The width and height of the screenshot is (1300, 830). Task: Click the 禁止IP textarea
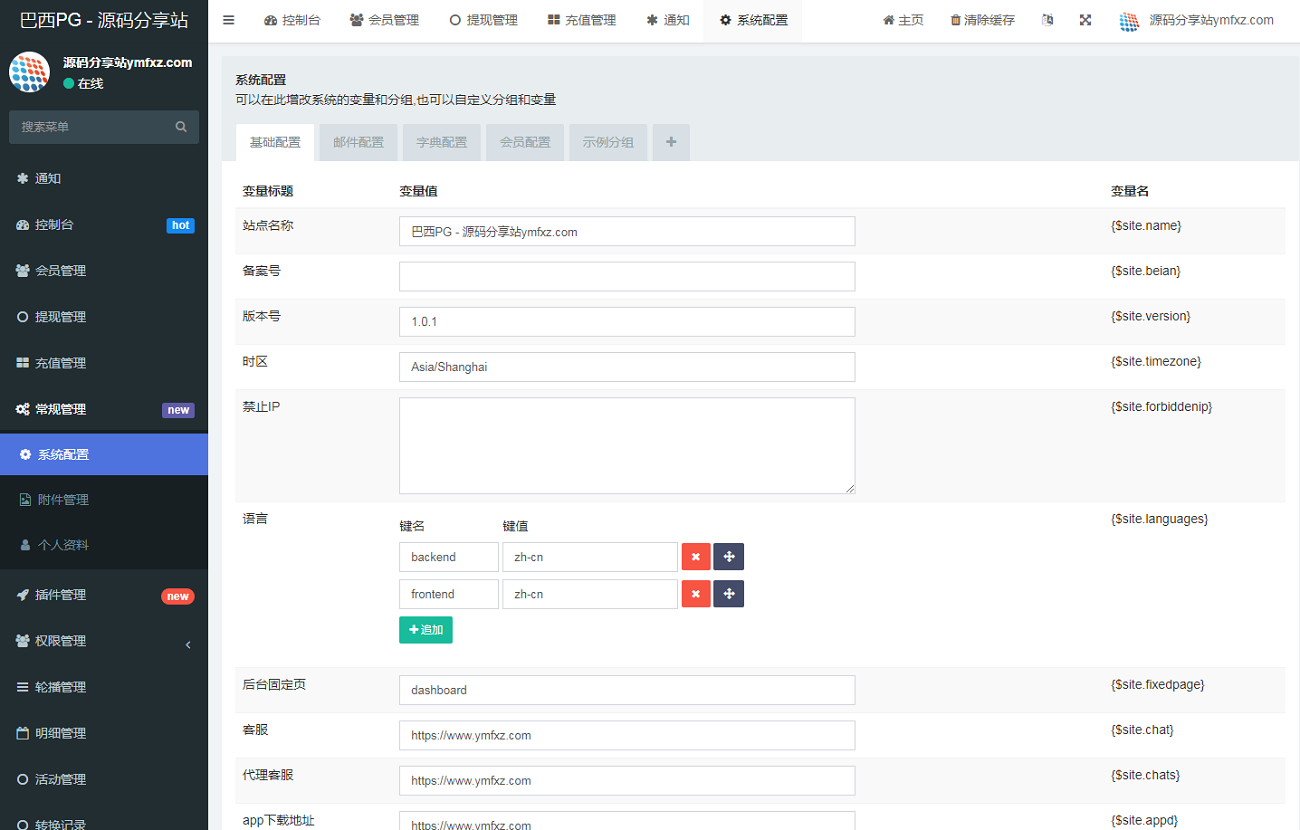(626, 445)
